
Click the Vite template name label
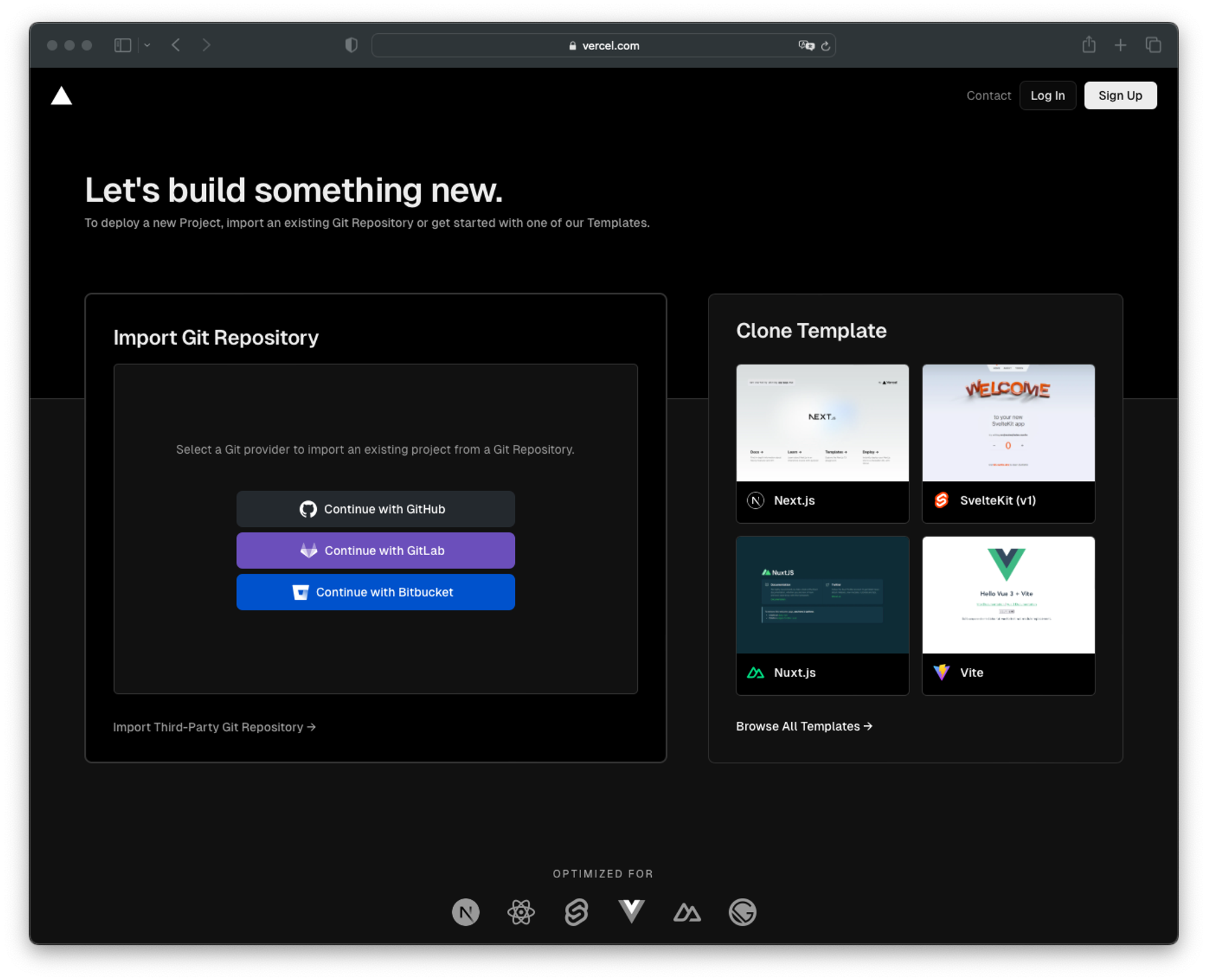pos(972,672)
